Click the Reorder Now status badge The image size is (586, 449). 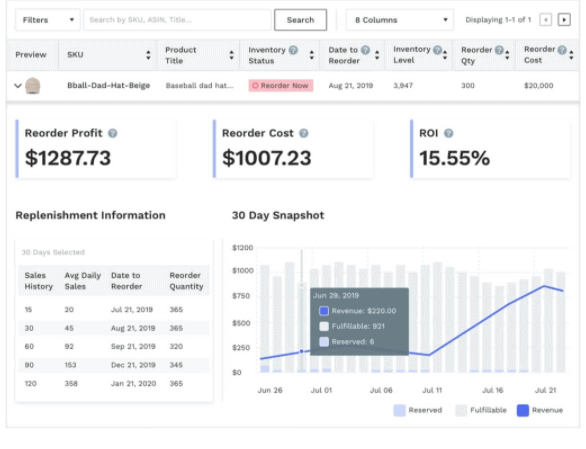coord(281,86)
